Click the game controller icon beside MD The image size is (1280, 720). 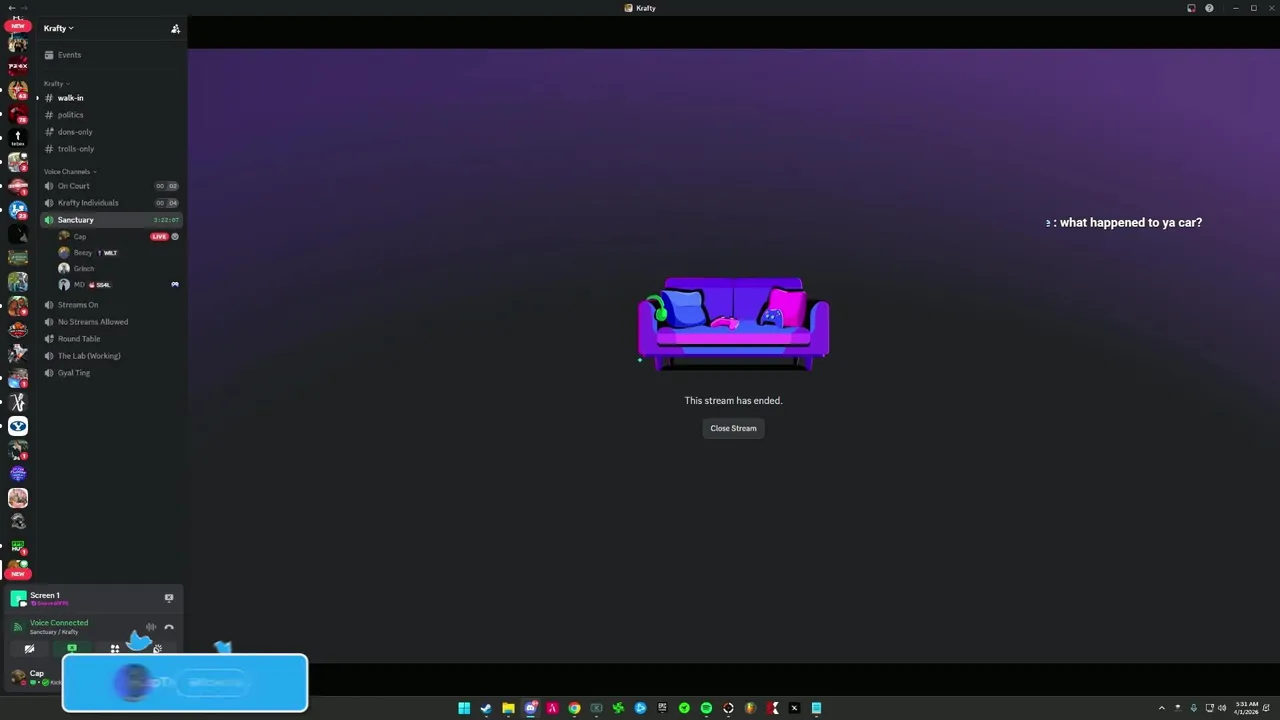(175, 285)
